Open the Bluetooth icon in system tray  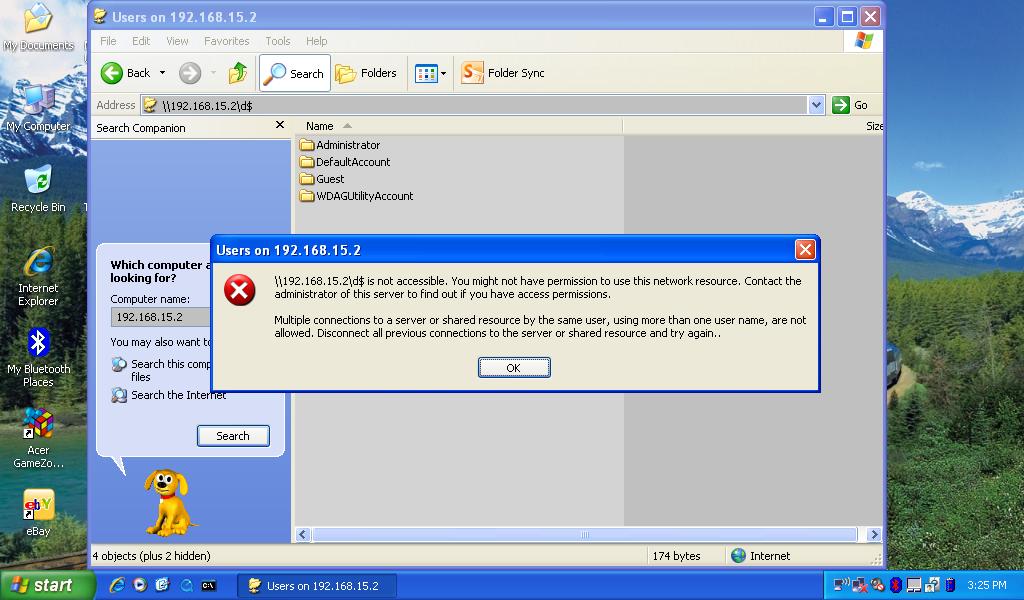pos(896,585)
